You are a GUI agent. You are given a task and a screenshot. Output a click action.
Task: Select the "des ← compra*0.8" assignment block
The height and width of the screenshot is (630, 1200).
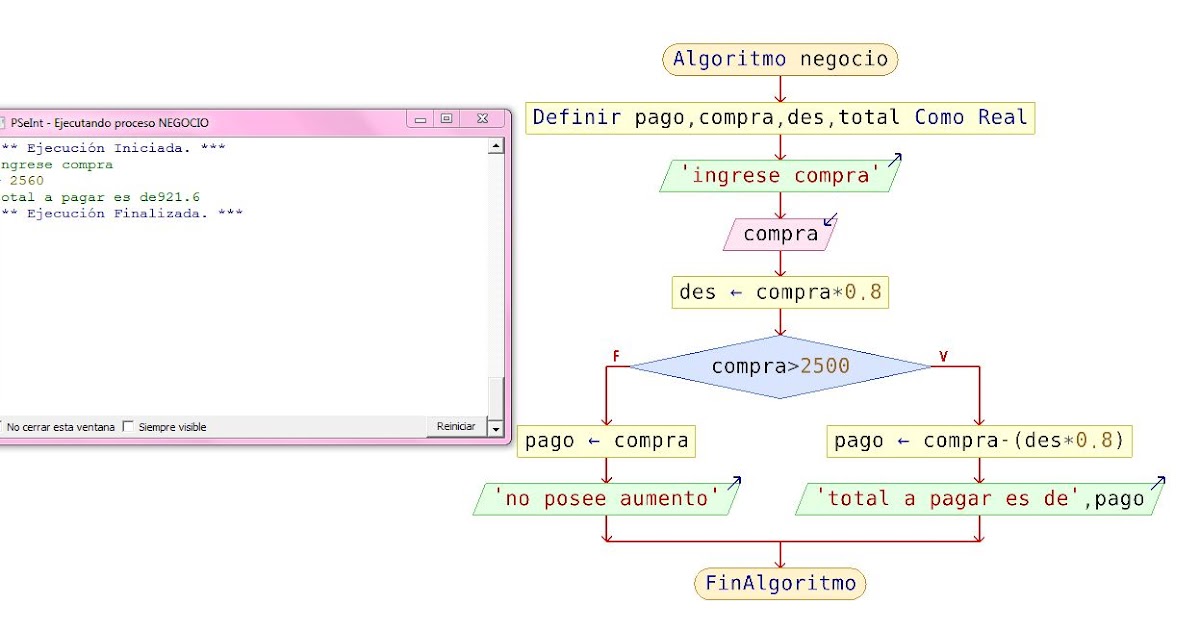pos(780,292)
